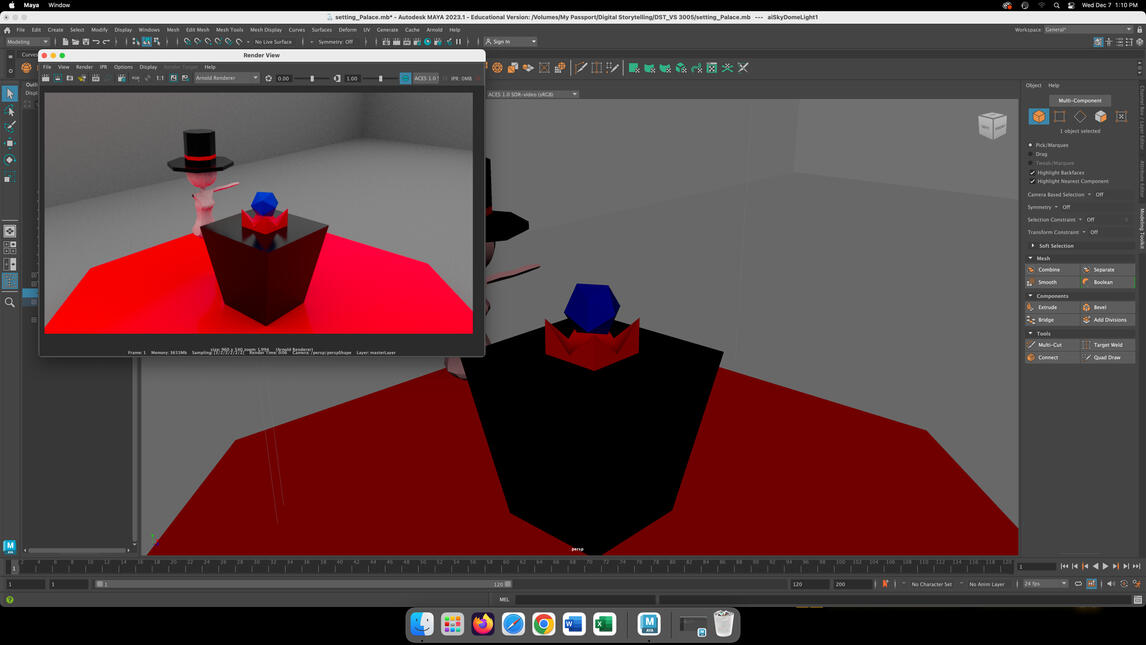This screenshot has height=645, width=1146.
Task: Select the Extrude tool icon
Action: click(x=1046, y=307)
